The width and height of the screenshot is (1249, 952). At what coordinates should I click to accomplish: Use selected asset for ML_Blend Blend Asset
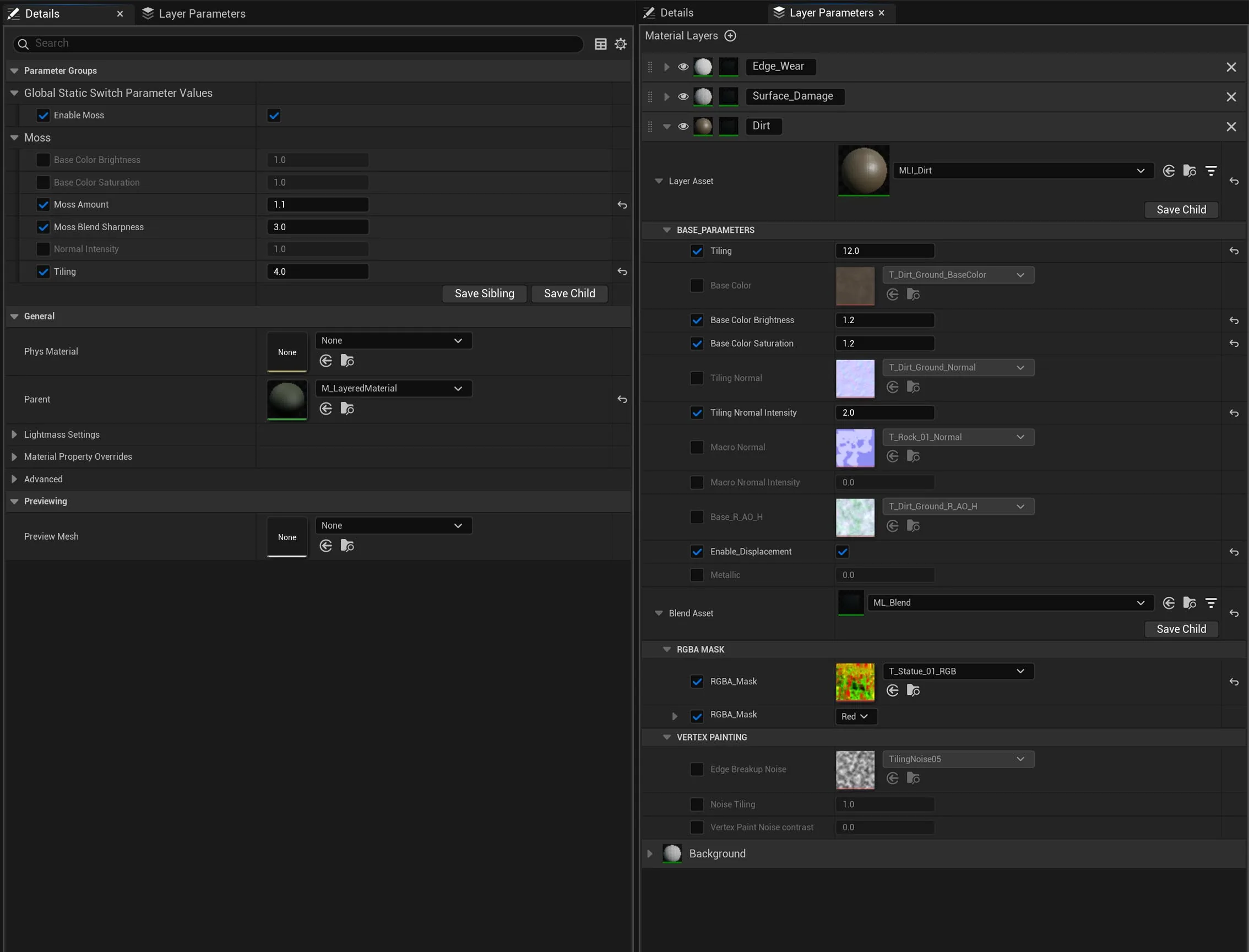(1169, 603)
